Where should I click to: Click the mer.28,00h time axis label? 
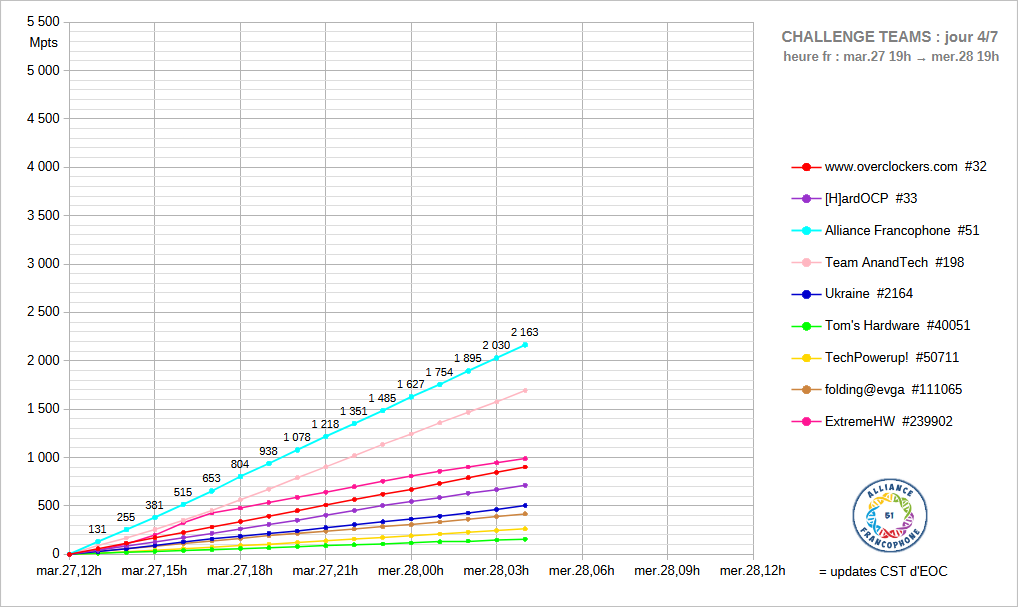tap(411, 572)
